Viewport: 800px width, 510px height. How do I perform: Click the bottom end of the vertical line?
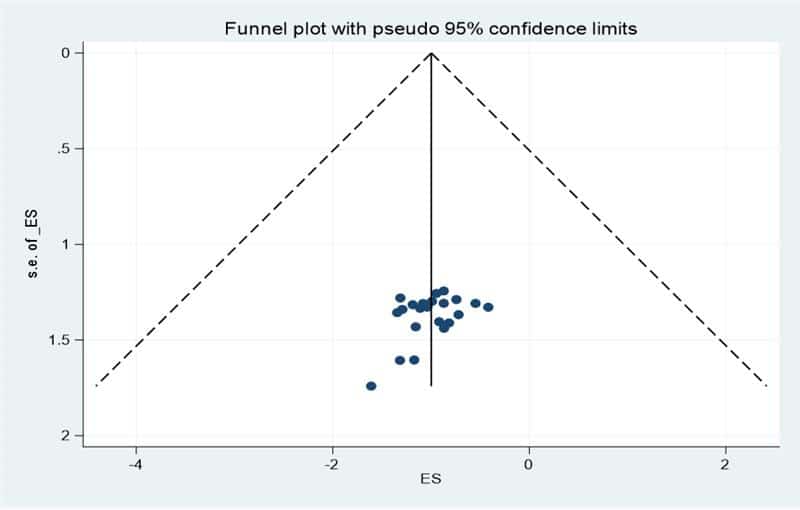431,385
